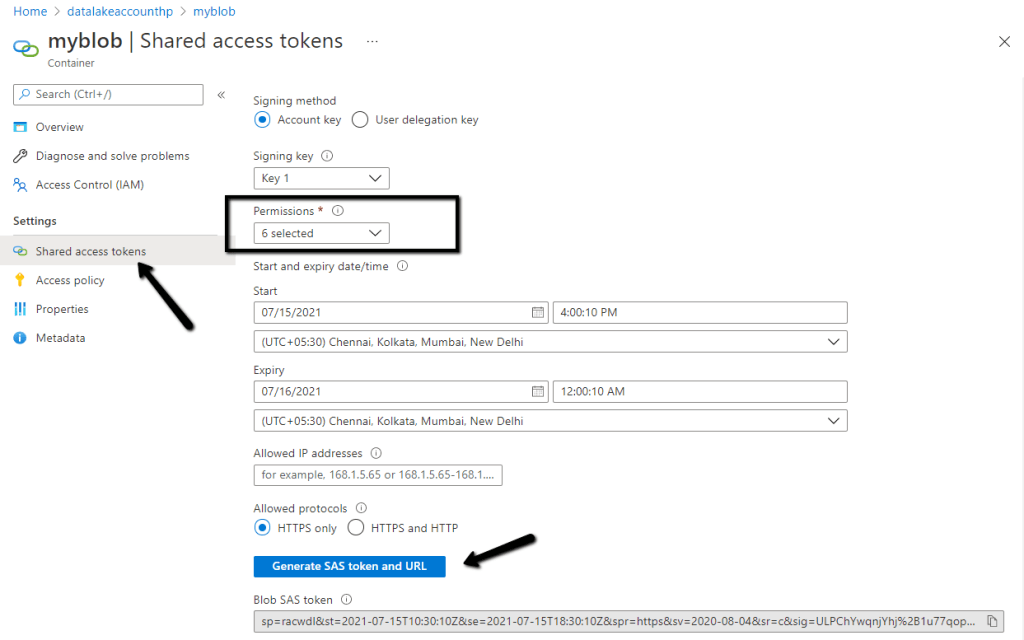Select the Account key signing method
This screenshot has height=640, width=1024.
(262, 120)
